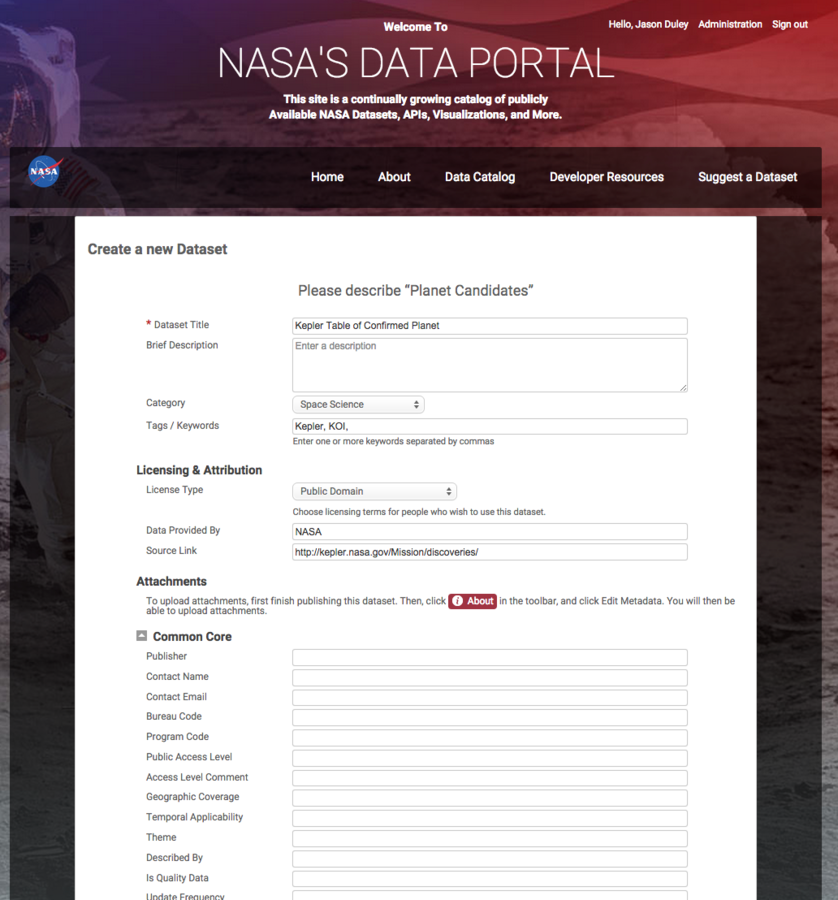Select Suggest a Dataset in navigation
The height and width of the screenshot is (900, 838).
click(747, 177)
